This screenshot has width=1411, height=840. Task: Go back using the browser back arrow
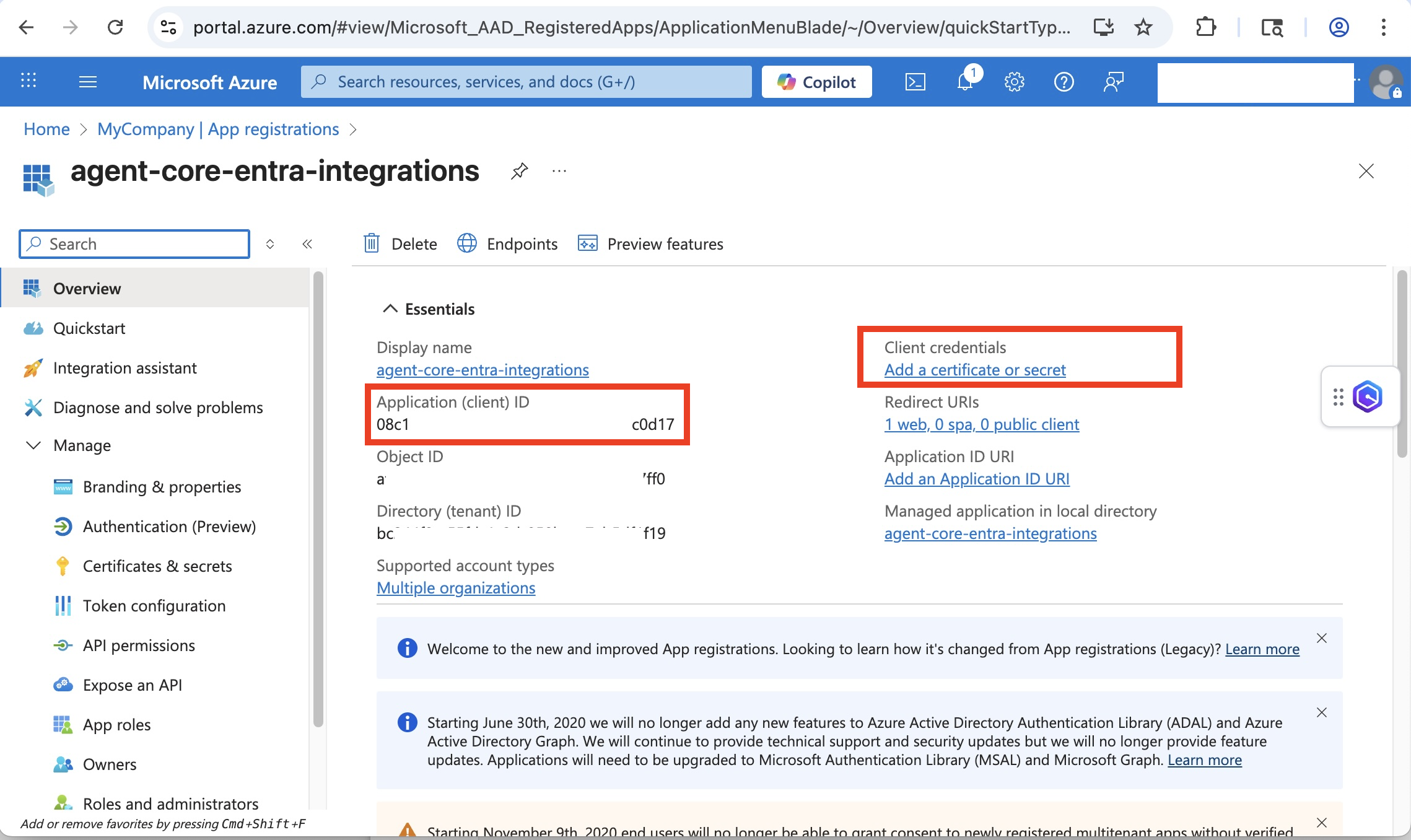(x=26, y=27)
